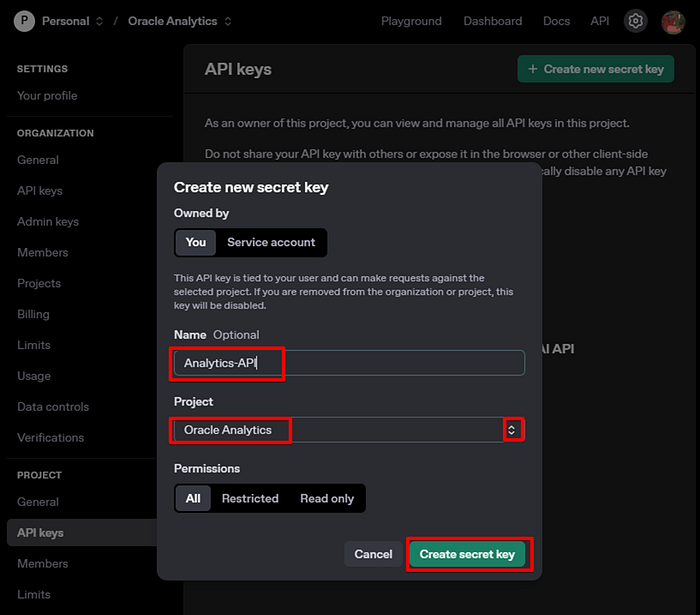Click the ORGANIZATION sidebar heading
Screen dimensions: 700x615
(x=55, y=133)
